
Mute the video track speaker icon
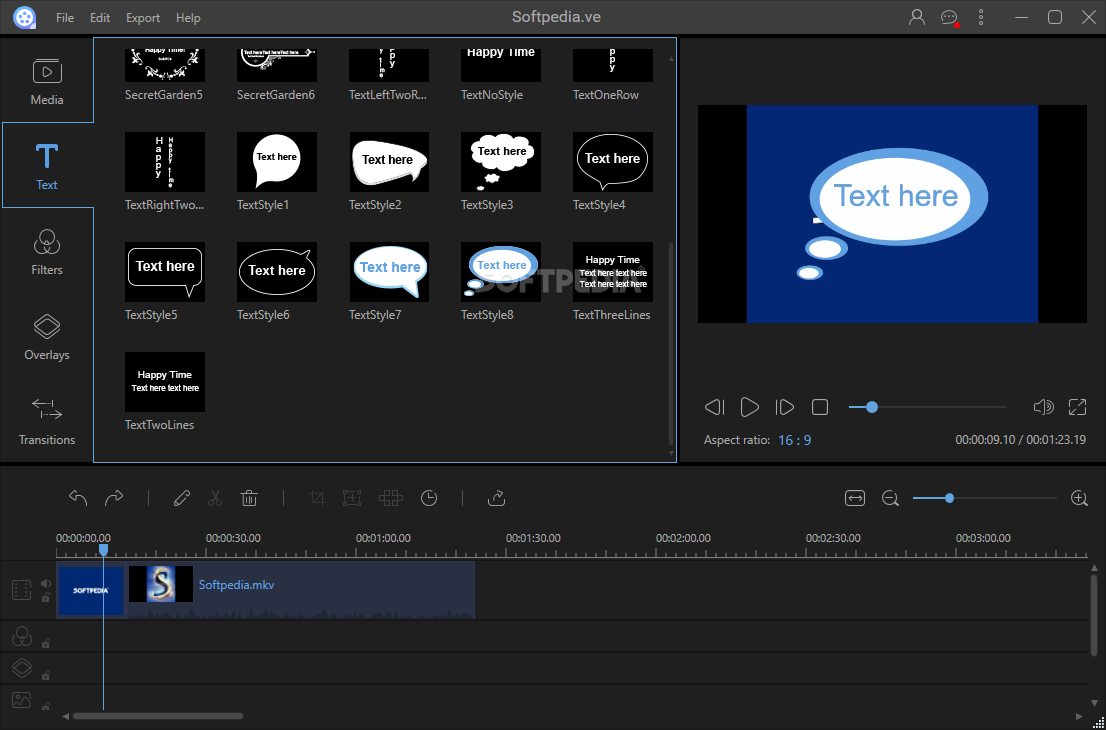45,584
